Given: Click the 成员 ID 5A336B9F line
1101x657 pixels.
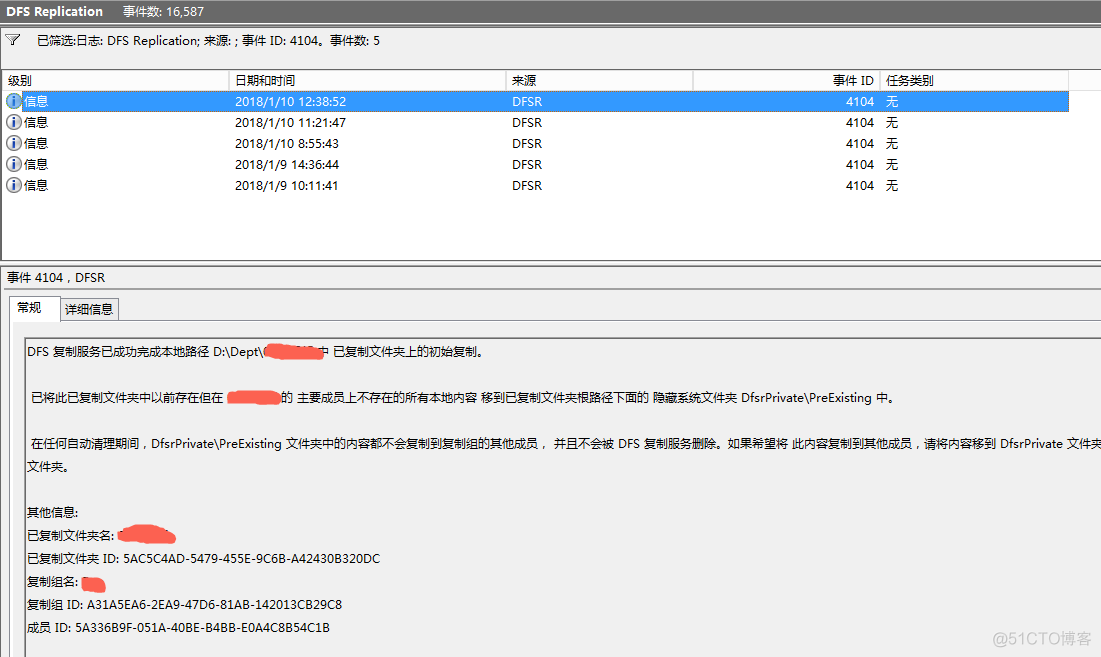Looking at the screenshot, I should pos(178,628).
